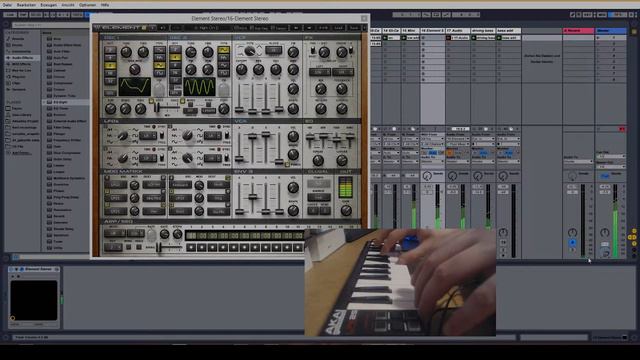The height and width of the screenshot is (360, 640).
Task: Open LFO 3 rate dropdown
Action: [x=148, y=158]
